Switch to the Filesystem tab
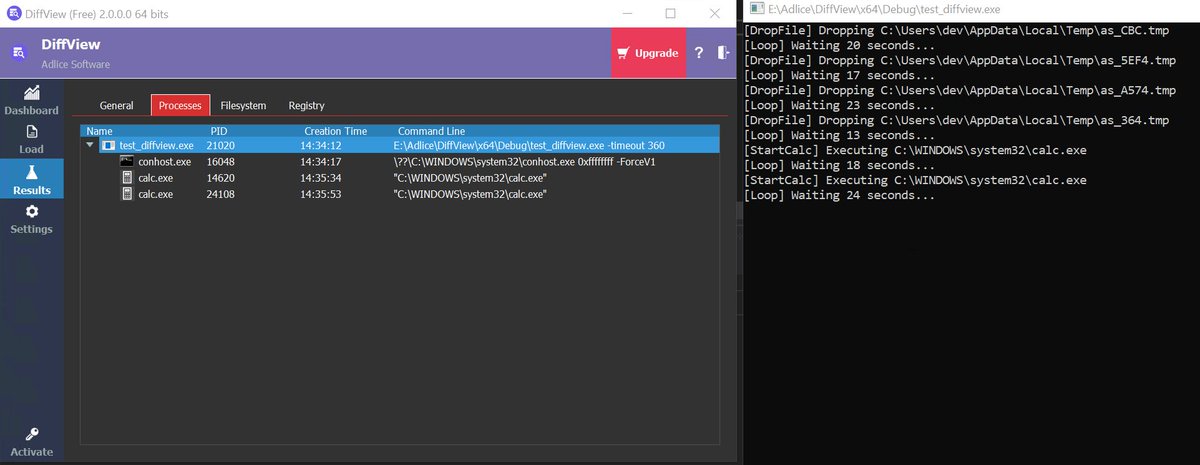 (x=243, y=105)
